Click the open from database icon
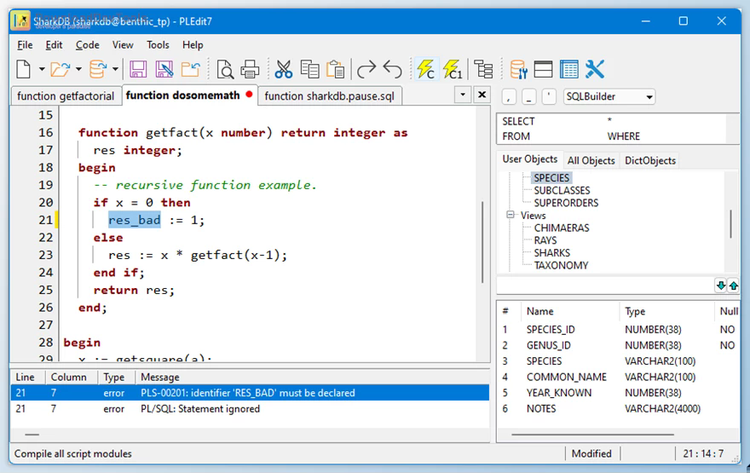750x473 pixels. [98, 69]
